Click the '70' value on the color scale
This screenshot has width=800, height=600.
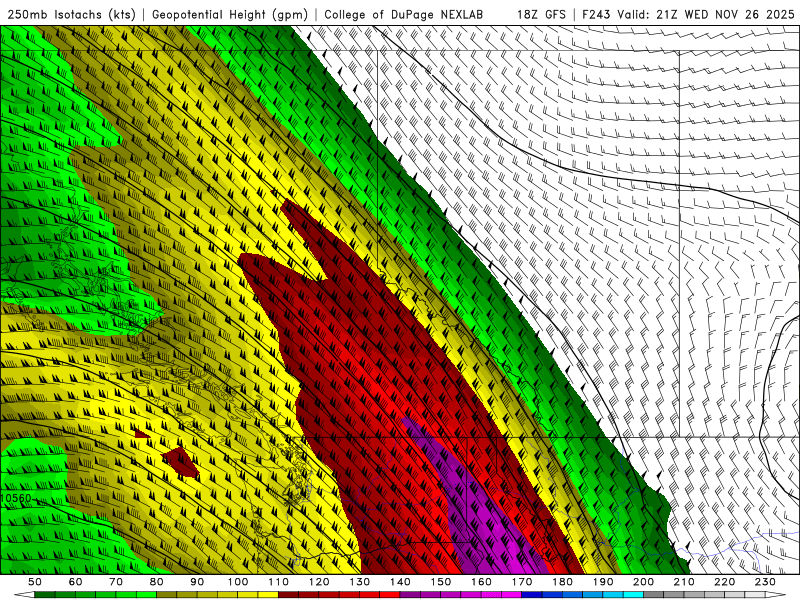tap(116, 582)
